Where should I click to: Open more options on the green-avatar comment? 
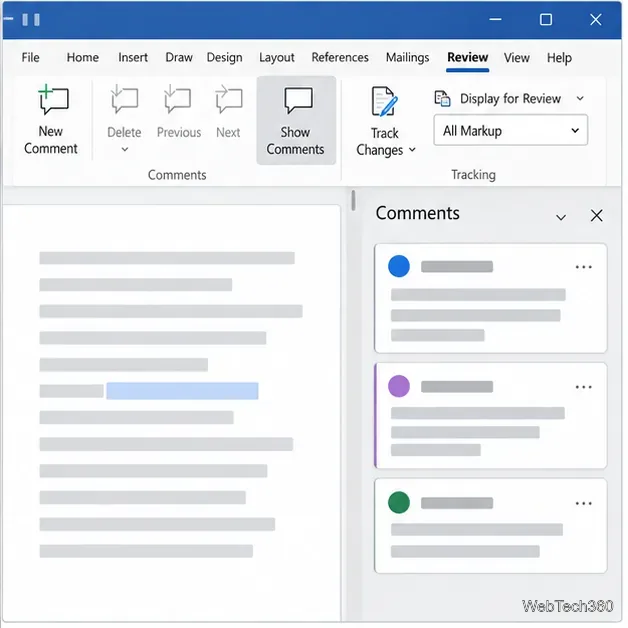(x=584, y=503)
